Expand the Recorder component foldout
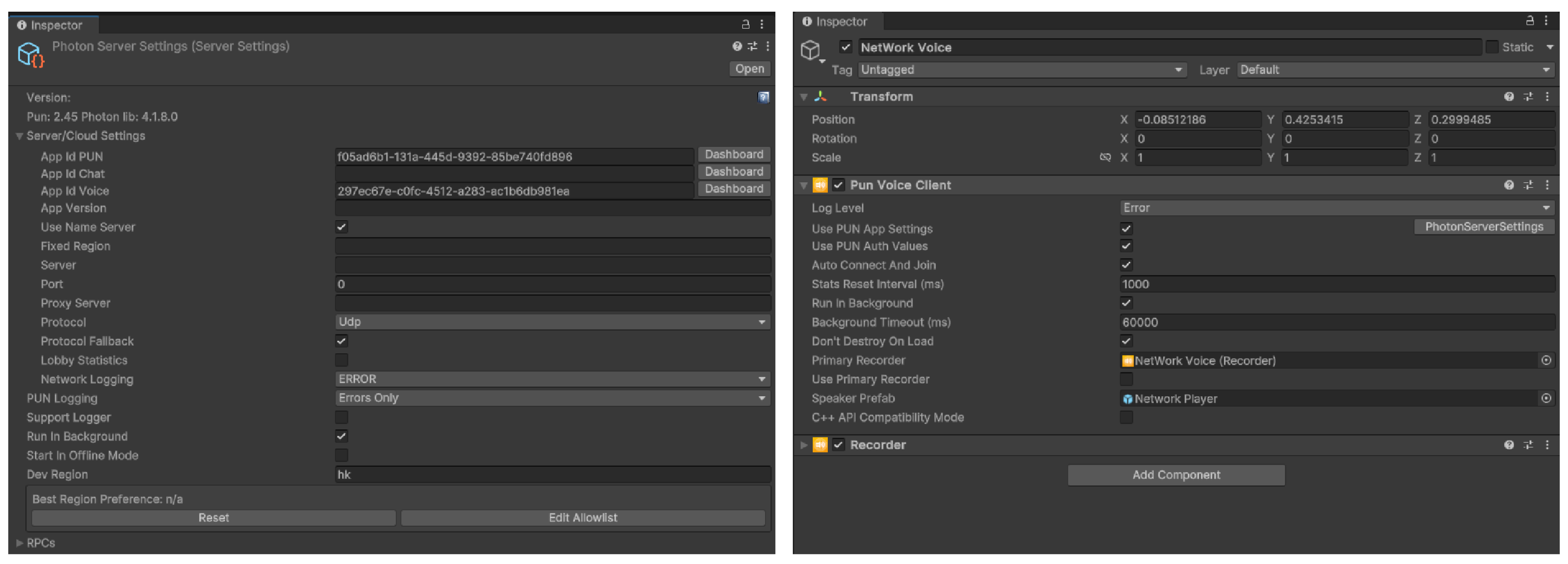Viewport: 1568px width, 564px height. 803,445
